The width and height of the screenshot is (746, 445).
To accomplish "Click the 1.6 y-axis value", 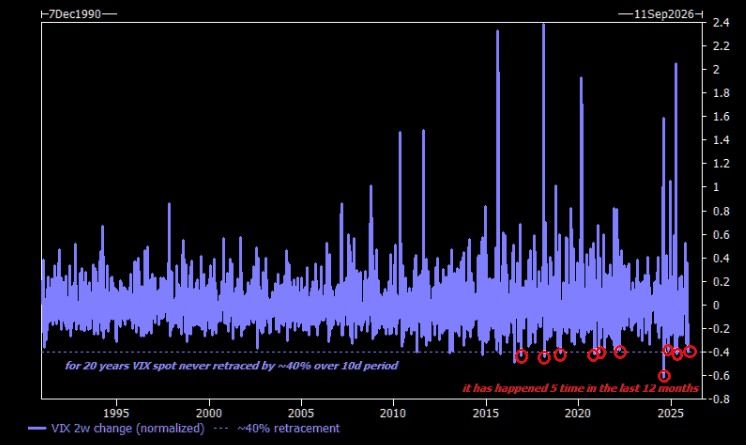I will 721,117.
